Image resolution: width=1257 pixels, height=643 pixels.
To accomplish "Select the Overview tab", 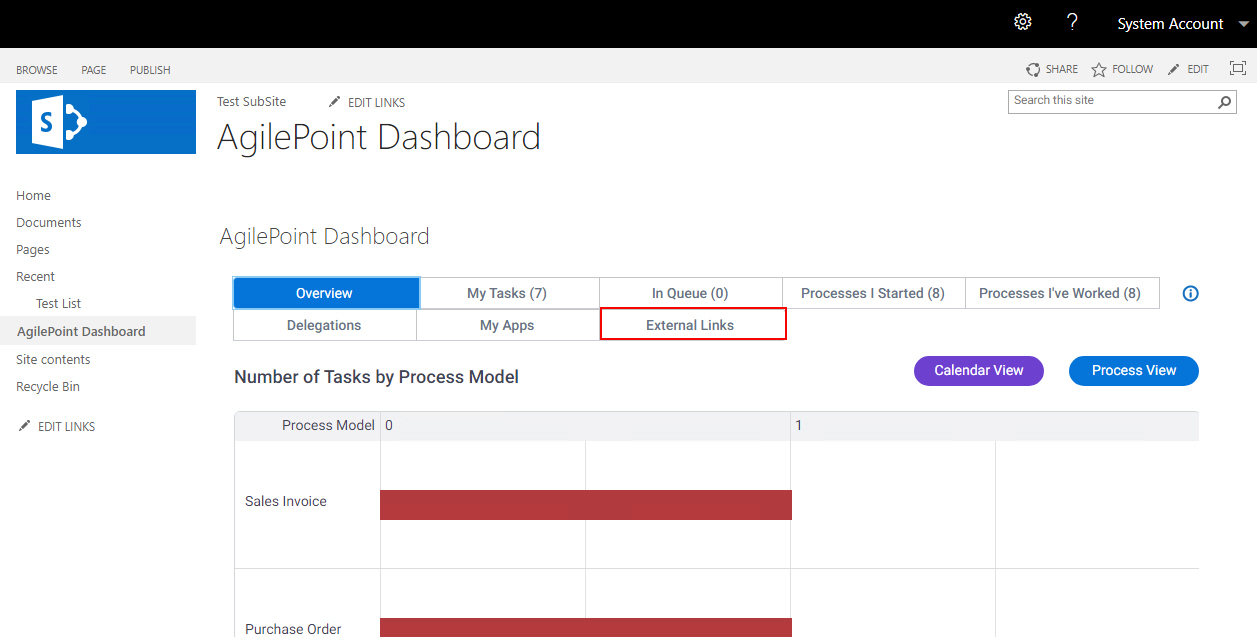I will pos(326,293).
